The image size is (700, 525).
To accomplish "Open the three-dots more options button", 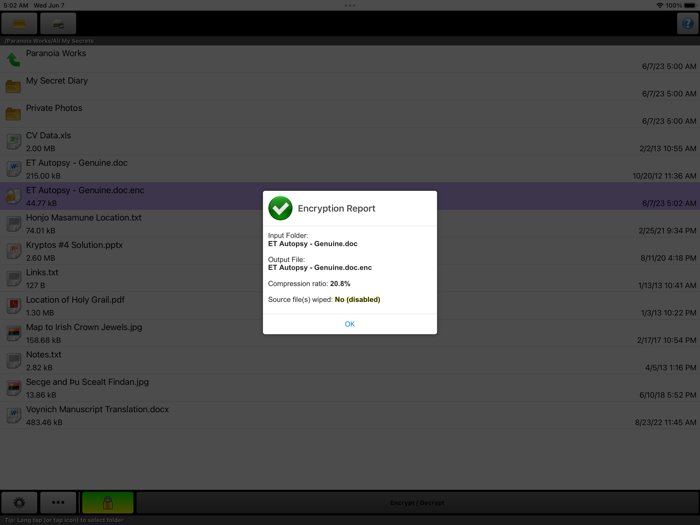I will (x=58, y=503).
